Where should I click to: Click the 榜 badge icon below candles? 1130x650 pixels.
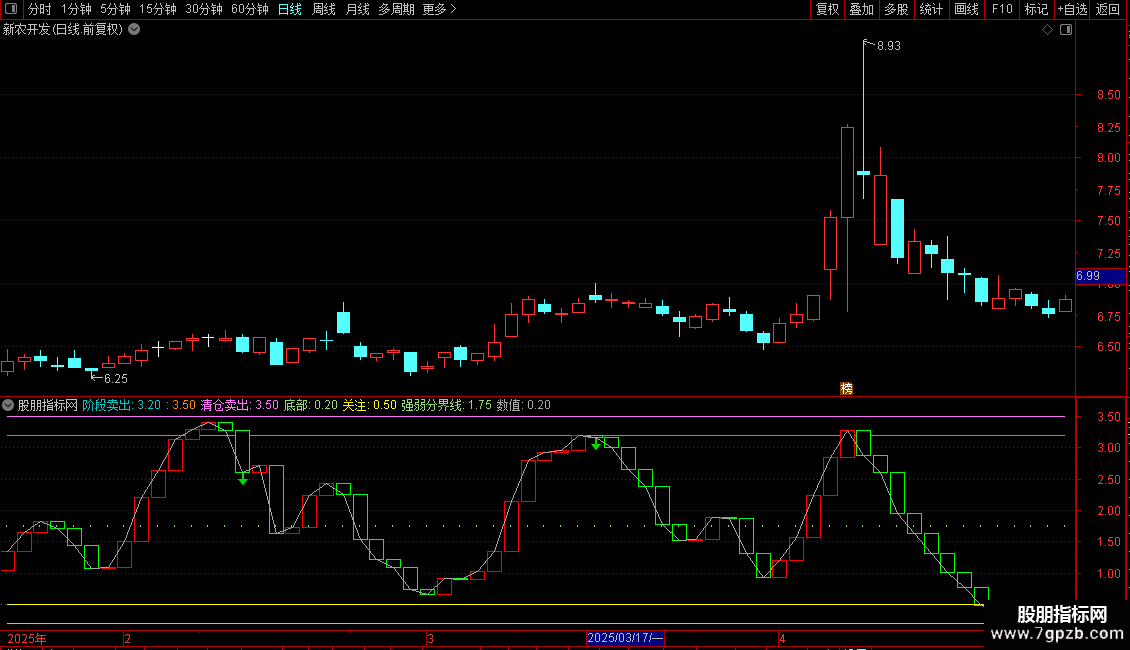(x=847, y=388)
